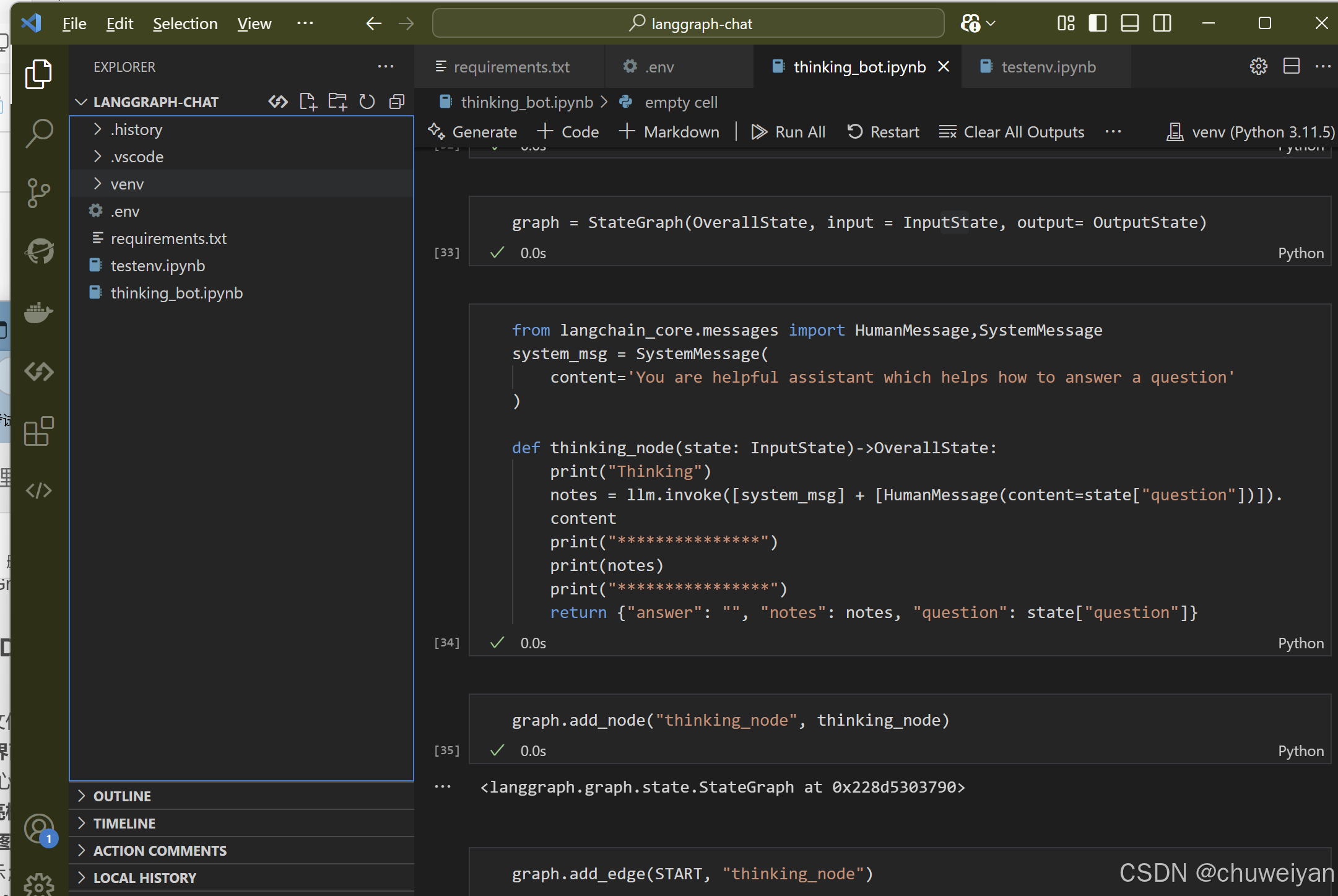Toggle the secondary side bar
The height and width of the screenshot is (896, 1338).
click(1162, 23)
